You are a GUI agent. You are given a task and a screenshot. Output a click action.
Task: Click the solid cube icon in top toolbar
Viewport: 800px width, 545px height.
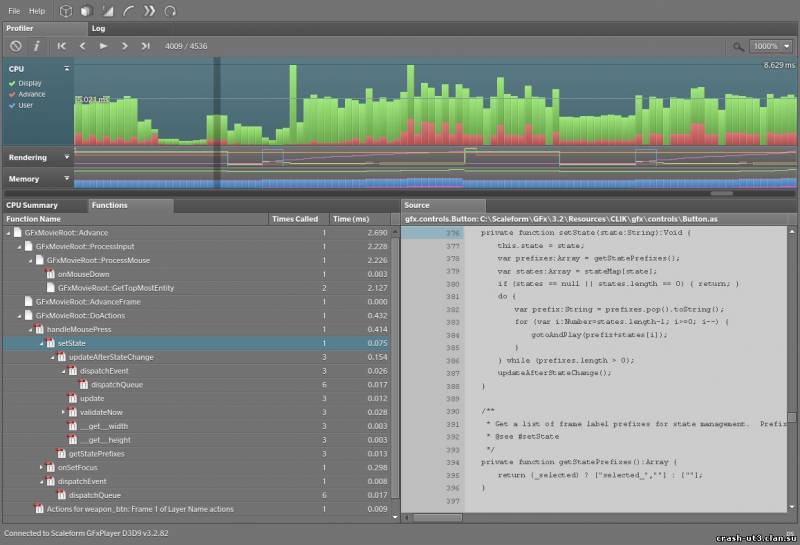(x=87, y=10)
